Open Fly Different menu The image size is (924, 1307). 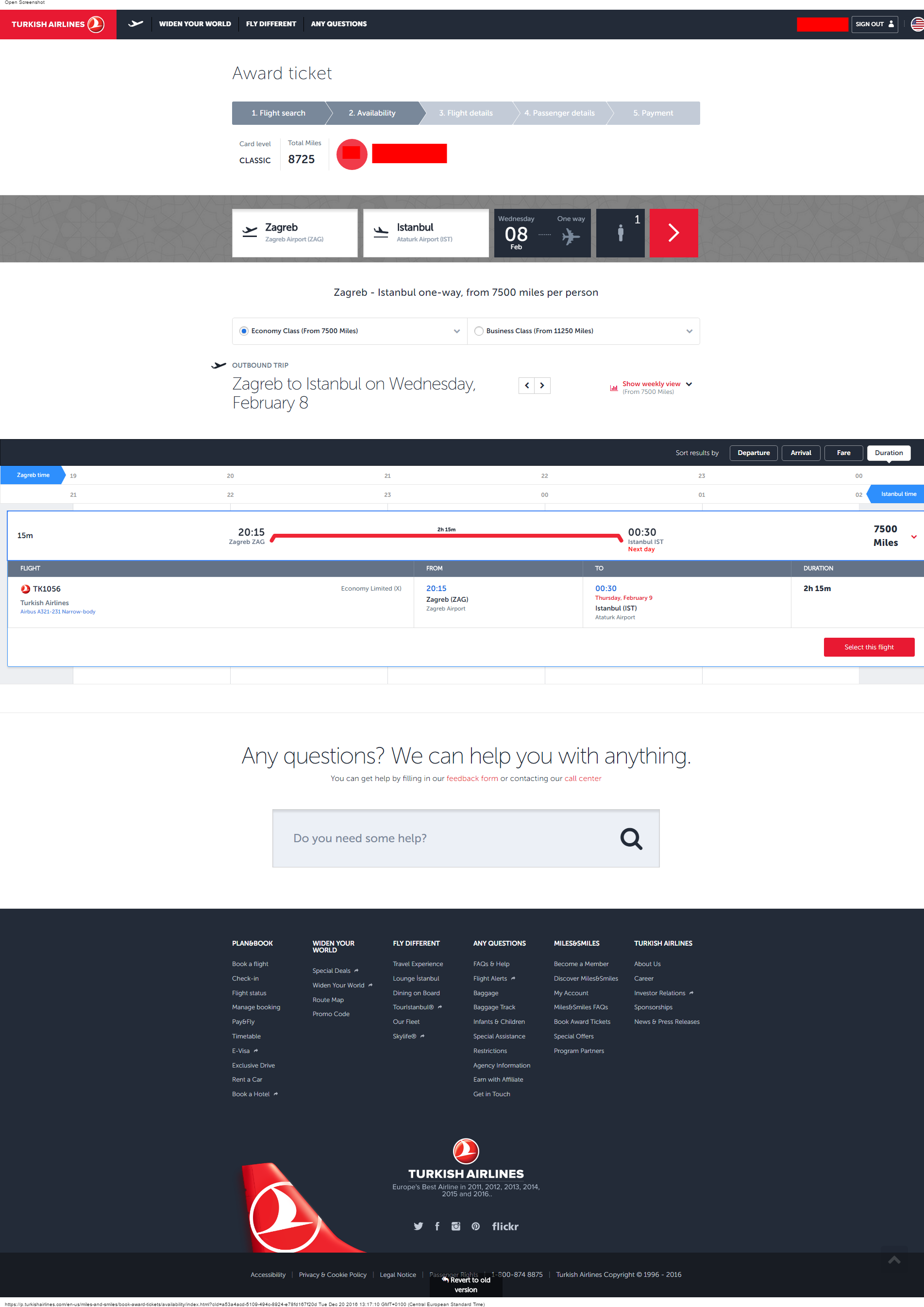[271, 24]
